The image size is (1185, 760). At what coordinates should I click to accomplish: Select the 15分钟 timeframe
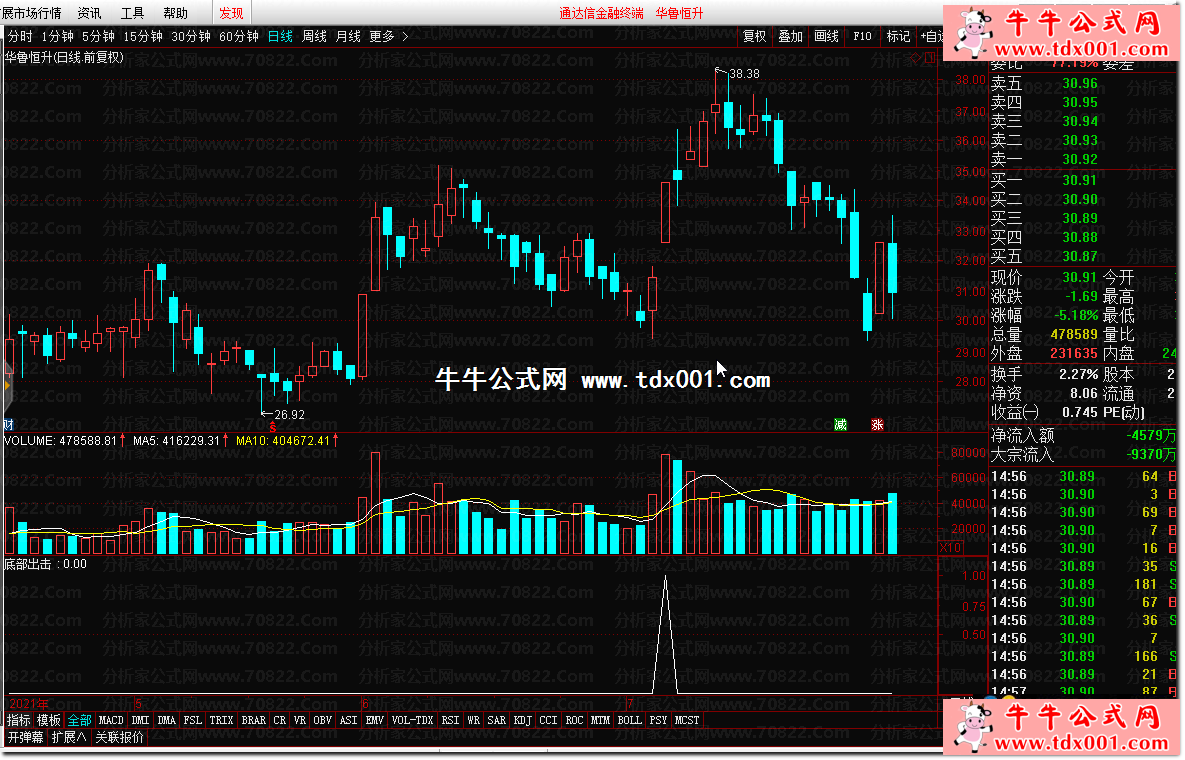point(142,36)
